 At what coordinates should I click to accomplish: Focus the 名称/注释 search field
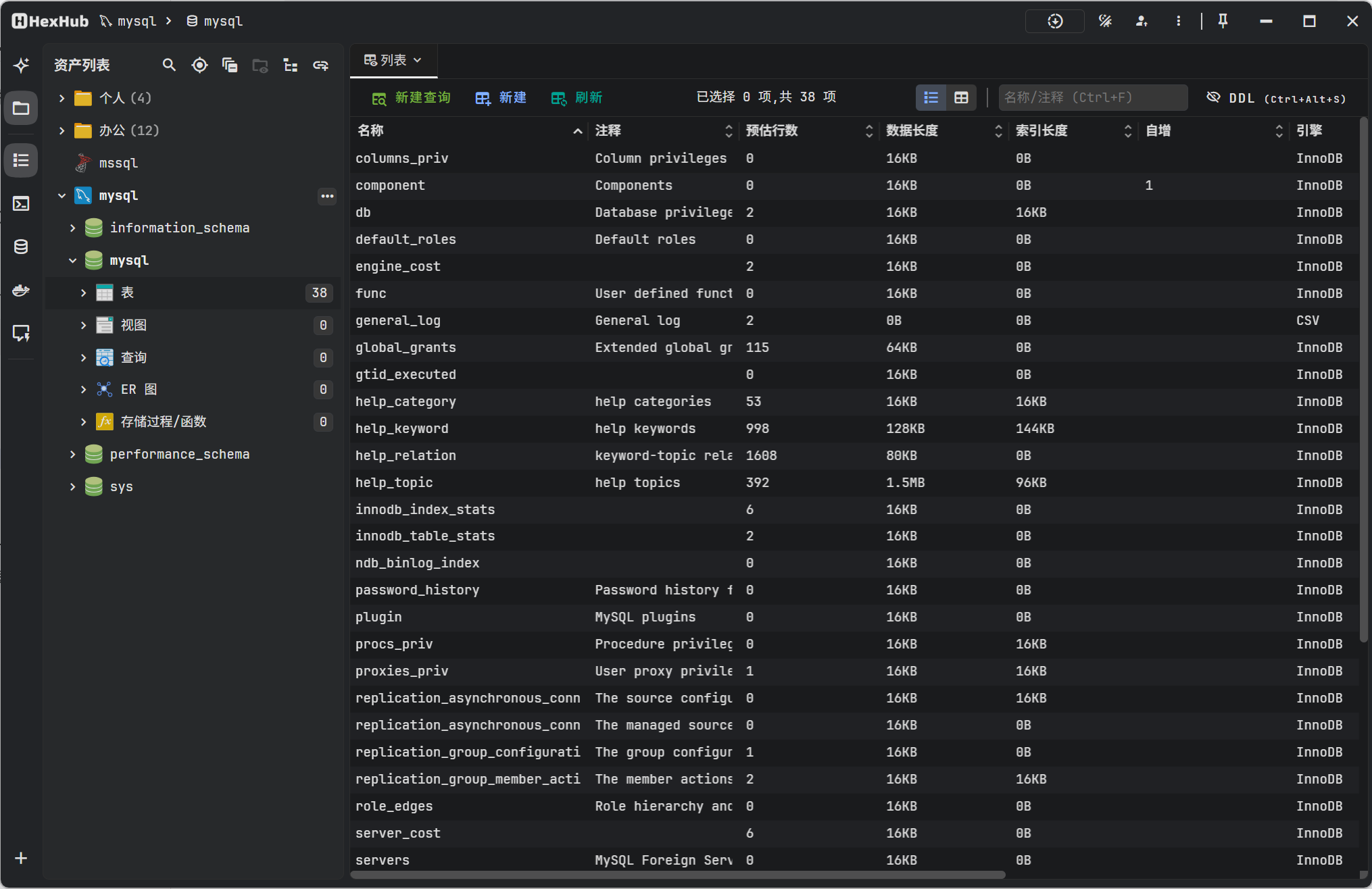(x=1093, y=98)
